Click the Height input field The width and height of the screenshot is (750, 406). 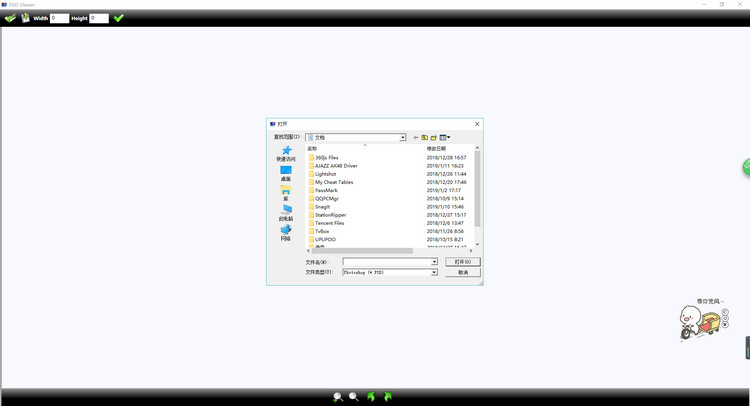click(99, 18)
